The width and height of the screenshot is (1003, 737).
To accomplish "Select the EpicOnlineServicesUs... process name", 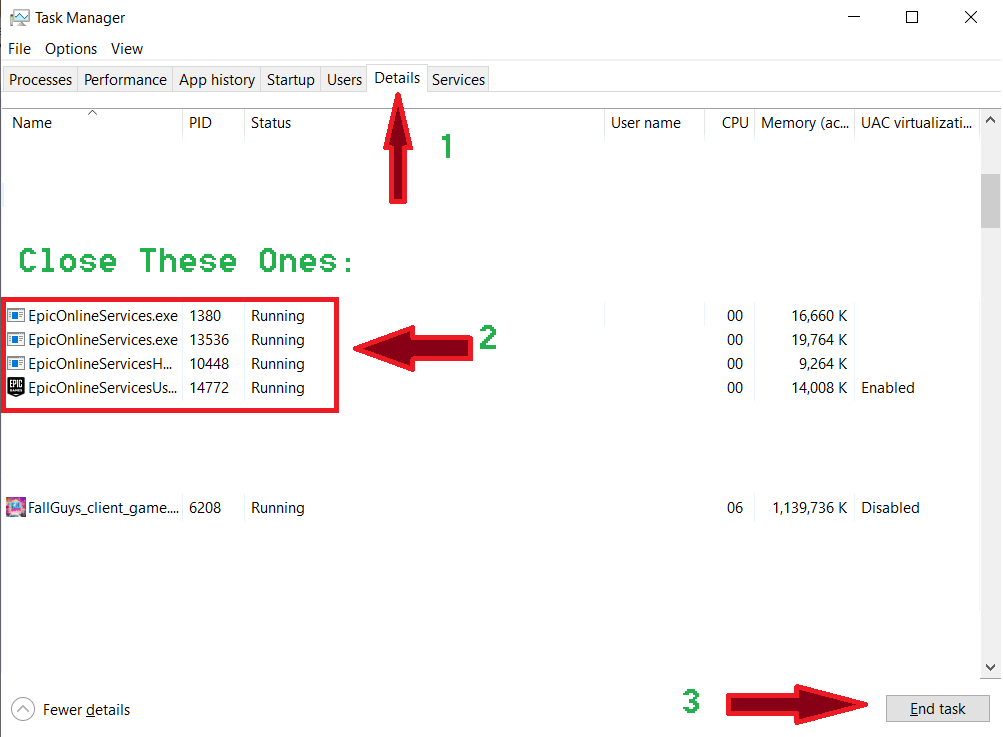I will pyautogui.click(x=103, y=388).
